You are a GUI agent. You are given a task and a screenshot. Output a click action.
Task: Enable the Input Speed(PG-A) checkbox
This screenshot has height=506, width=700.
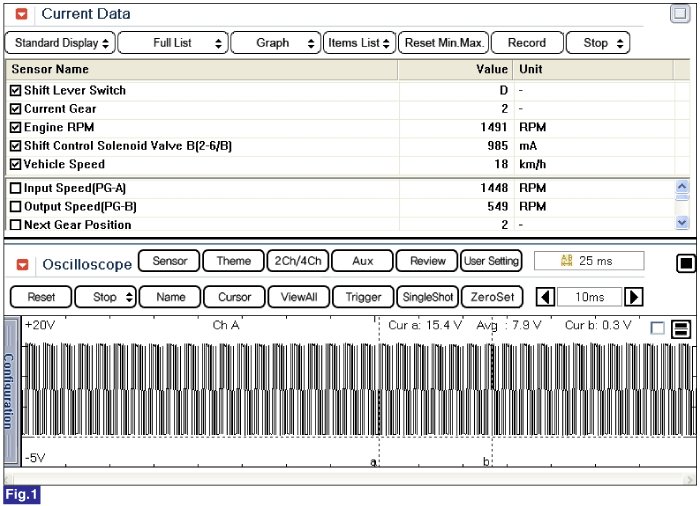coord(15,188)
